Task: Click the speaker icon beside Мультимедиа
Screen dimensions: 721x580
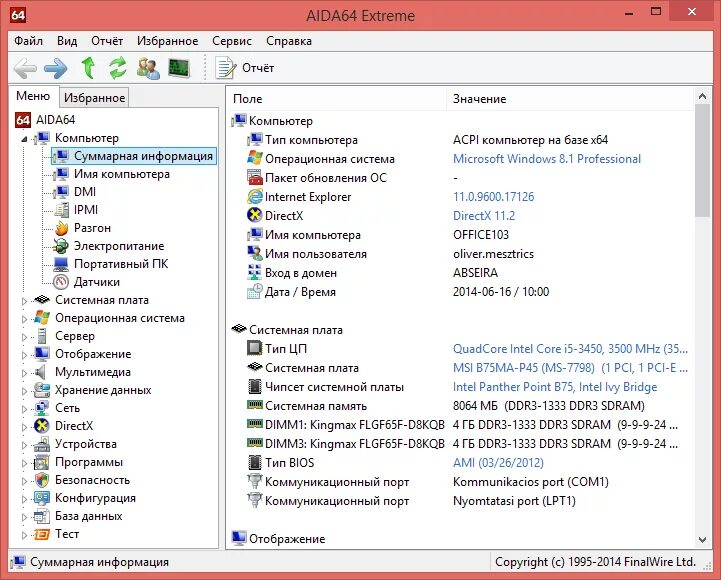Action: 40,372
